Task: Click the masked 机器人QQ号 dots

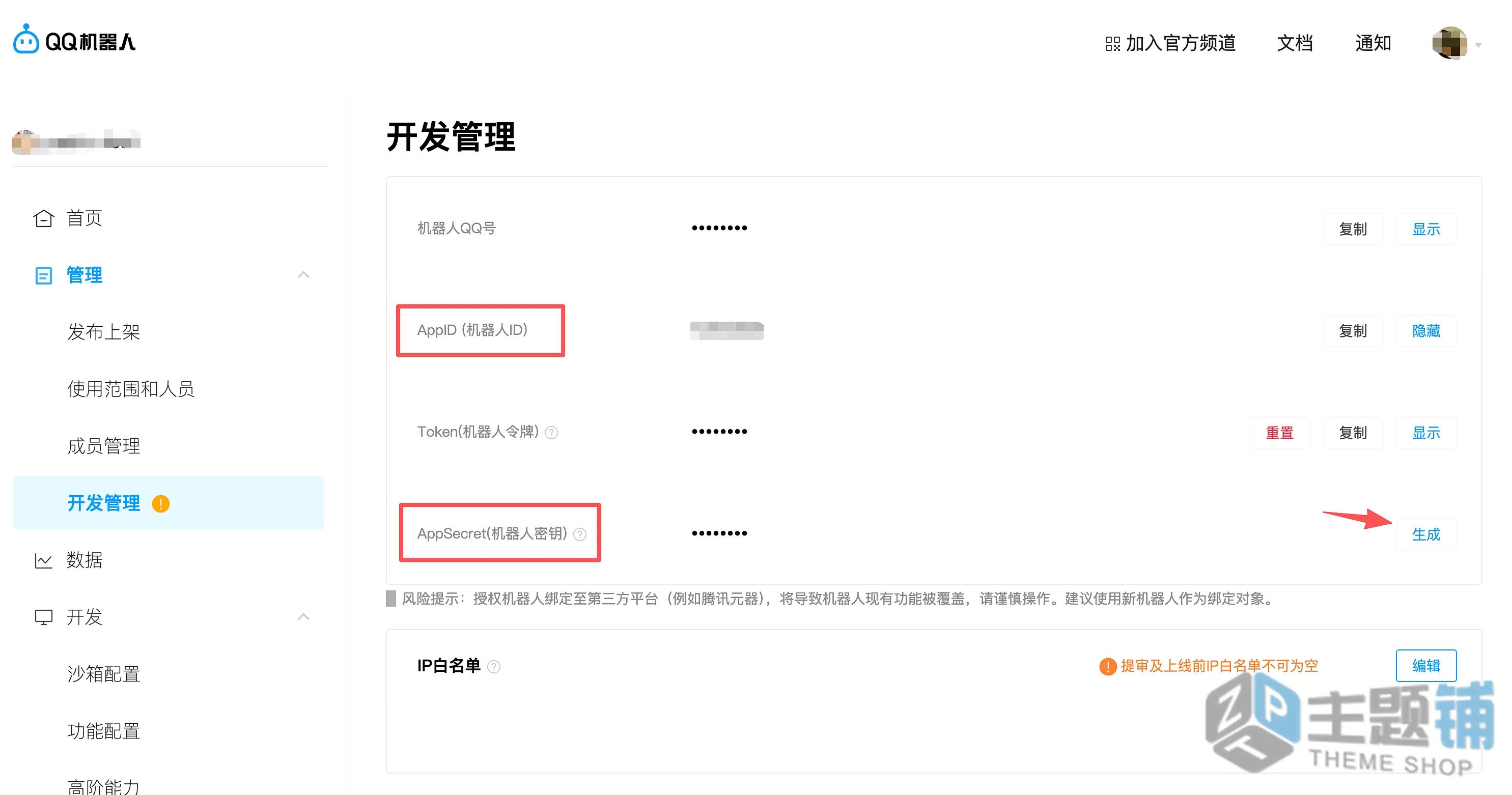Action: [x=719, y=228]
